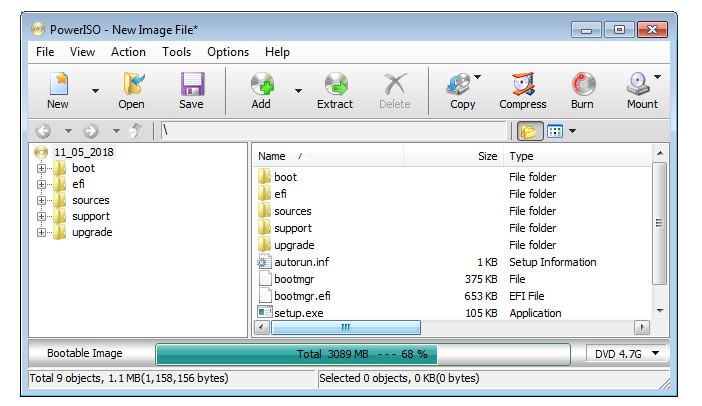
Task: Select the support folder in file list
Action: 293,228
